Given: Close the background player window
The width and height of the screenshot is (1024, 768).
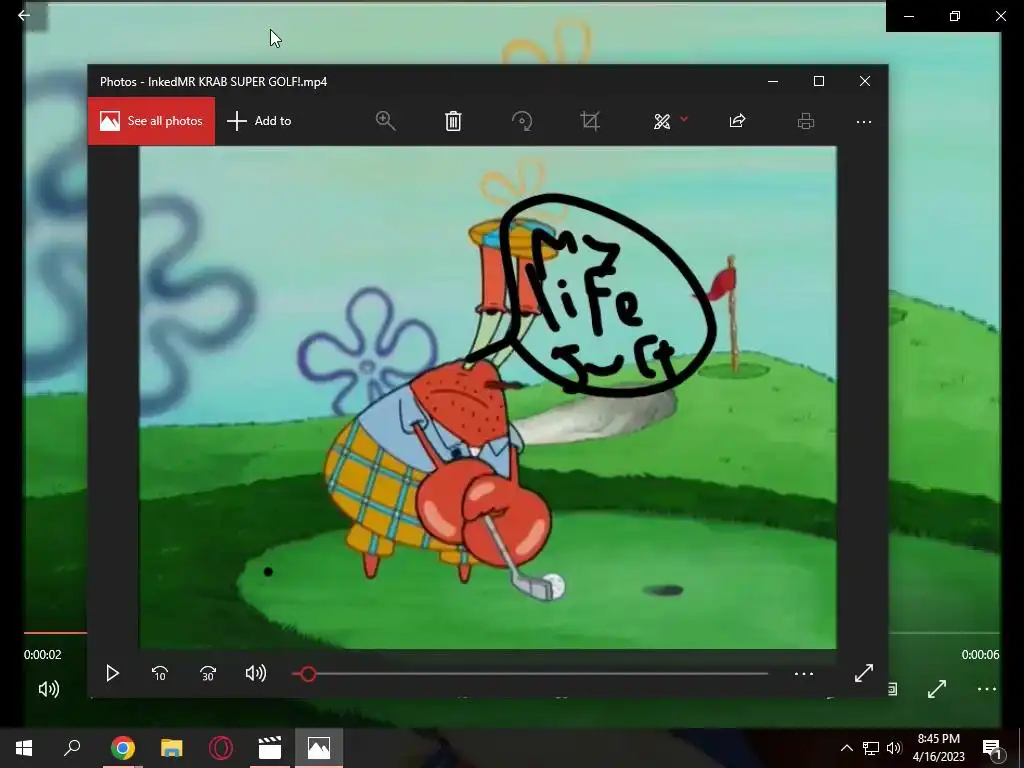Looking at the screenshot, I should coord(1000,16).
